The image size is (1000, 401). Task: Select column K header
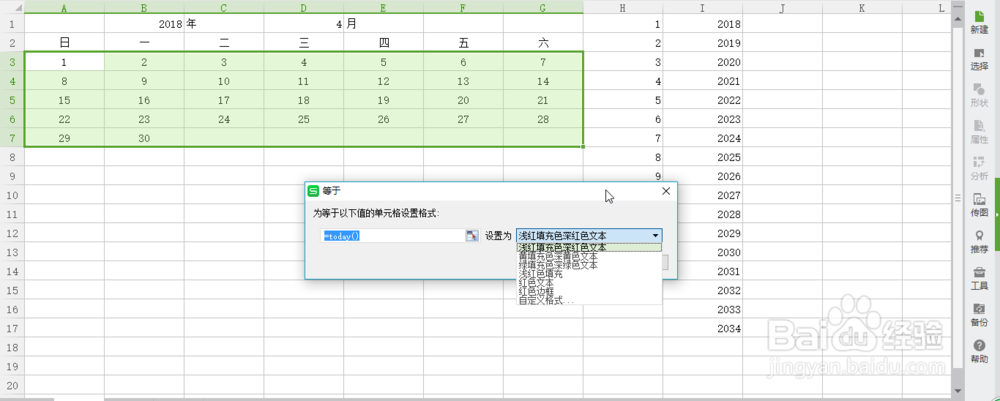862,8
